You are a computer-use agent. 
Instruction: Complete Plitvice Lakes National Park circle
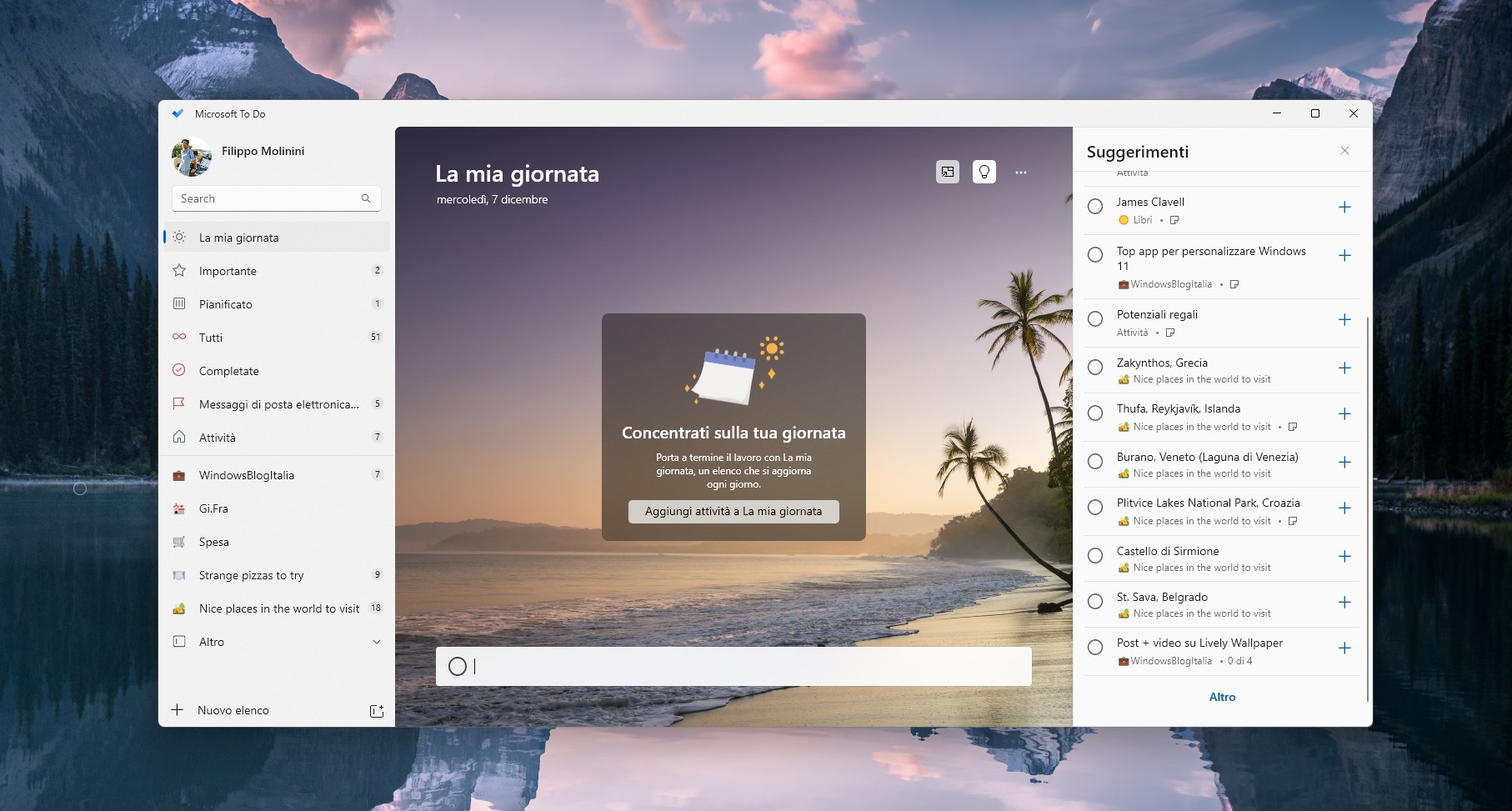click(1095, 508)
